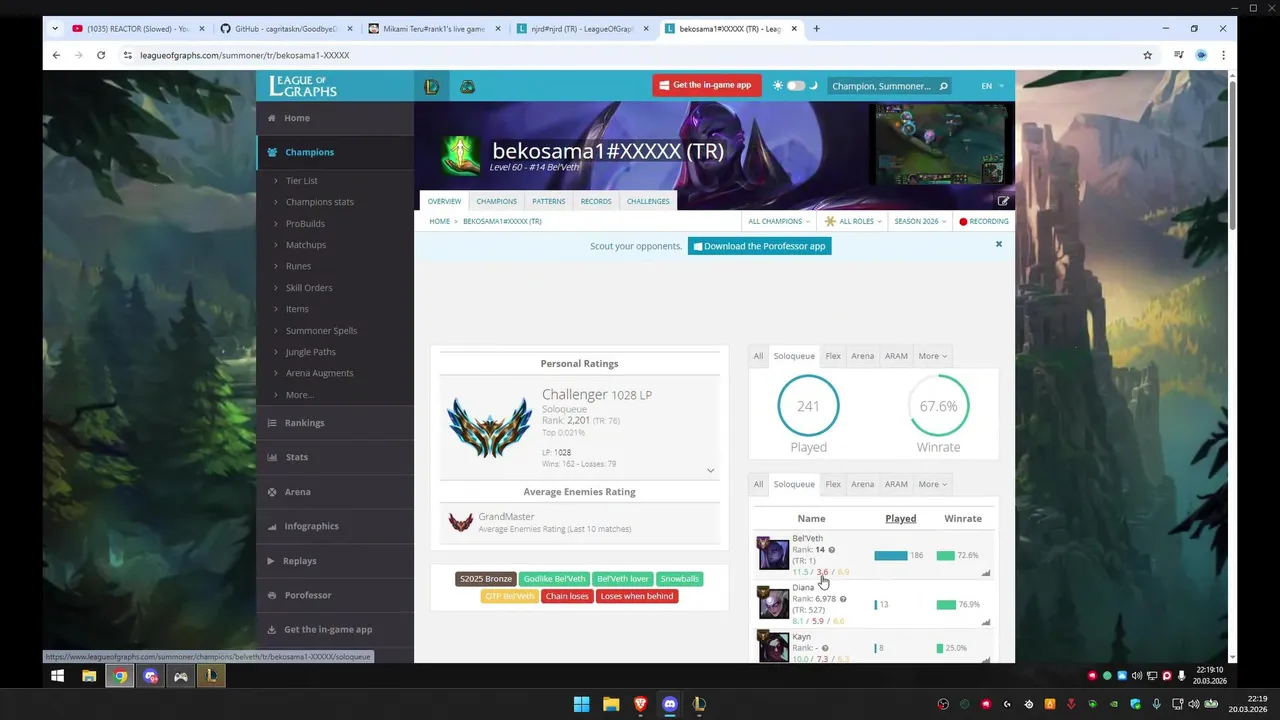Viewport: 1280px width, 720px height.
Task: Open the browser three-dot menu
Action: [1223, 55]
